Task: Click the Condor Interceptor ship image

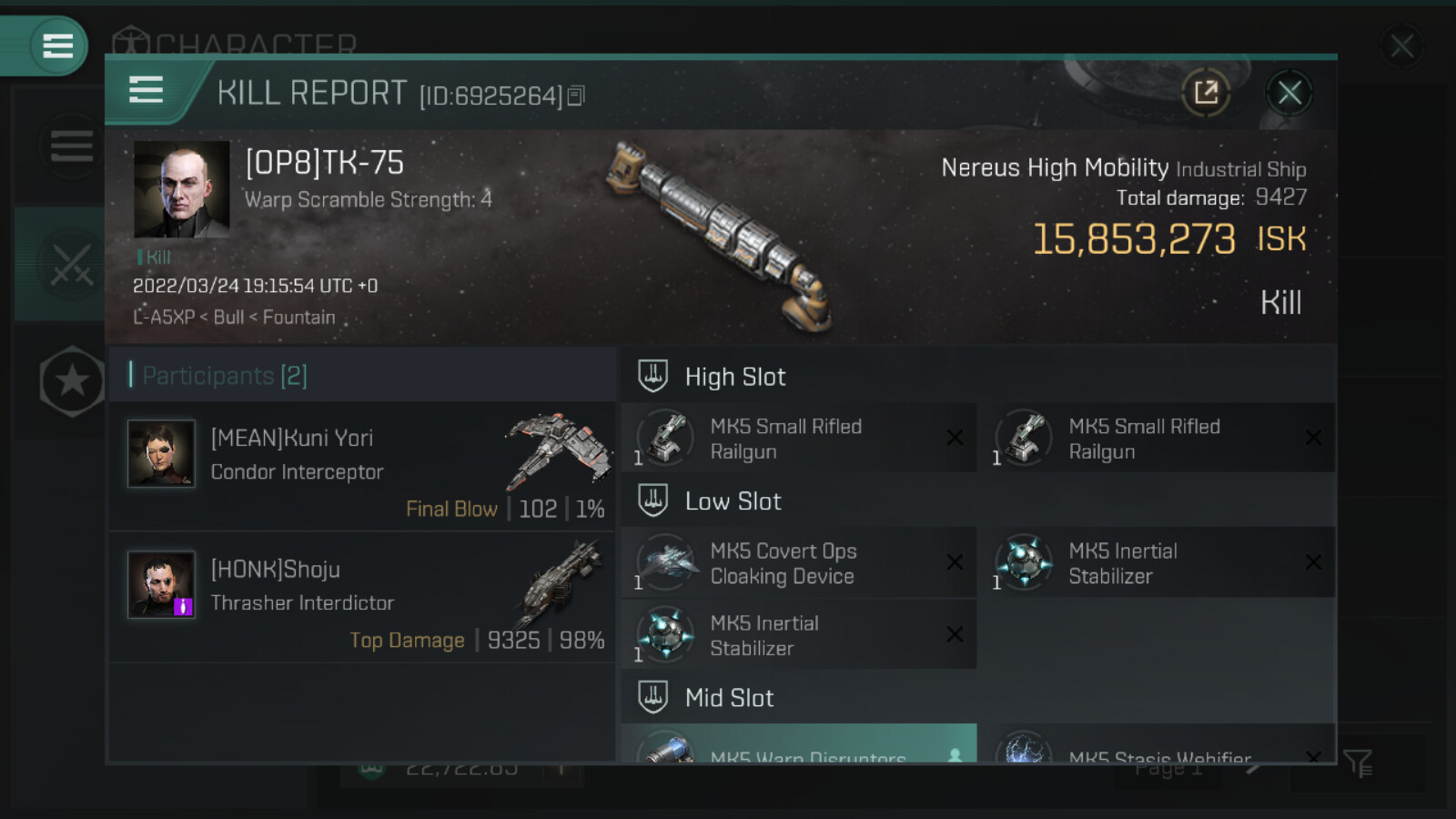Action: tap(558, 450)
